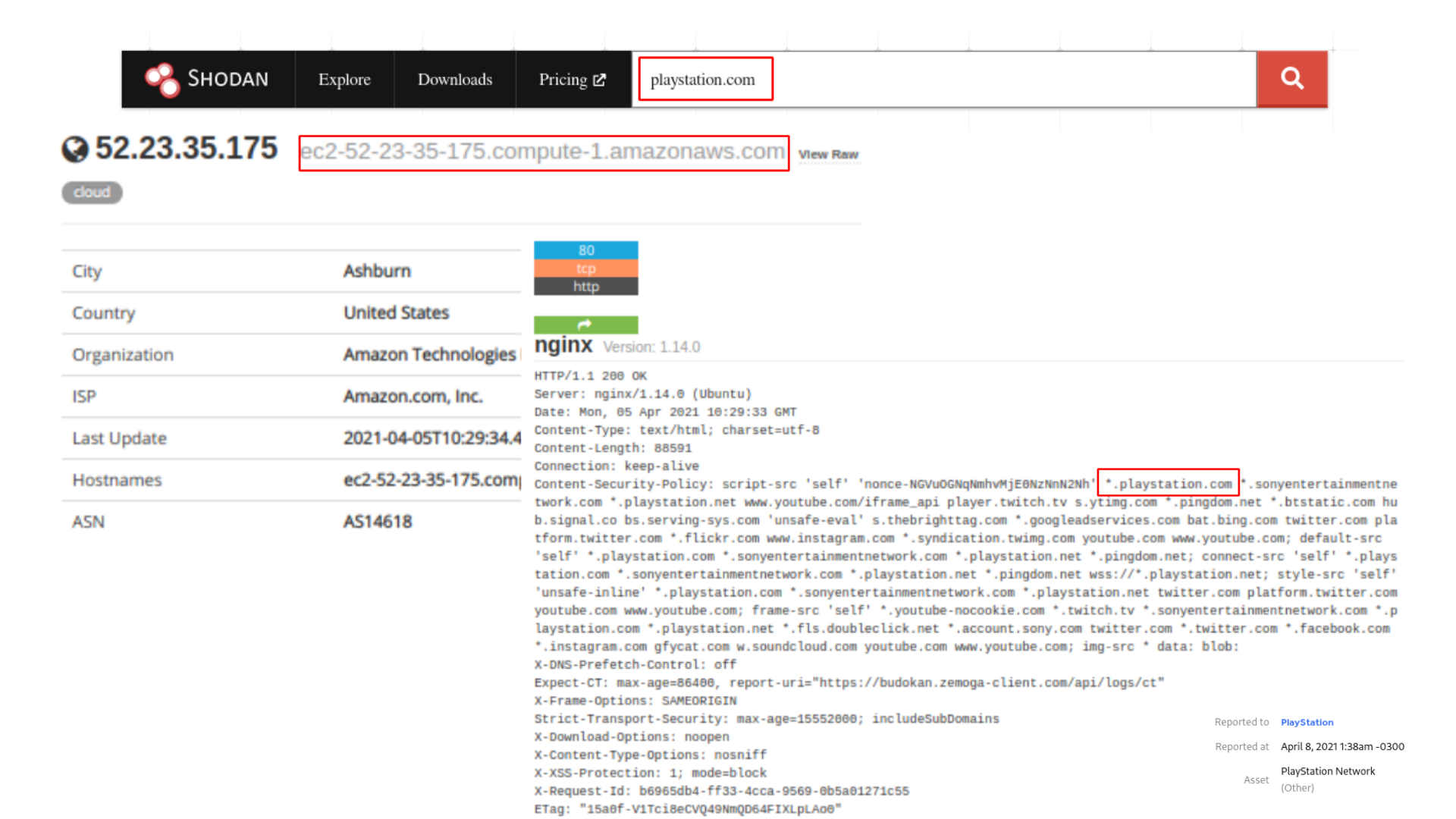This screenshot has height=819, width=1456.
Task: Click the View Raw link
Action: click(829, 154)
